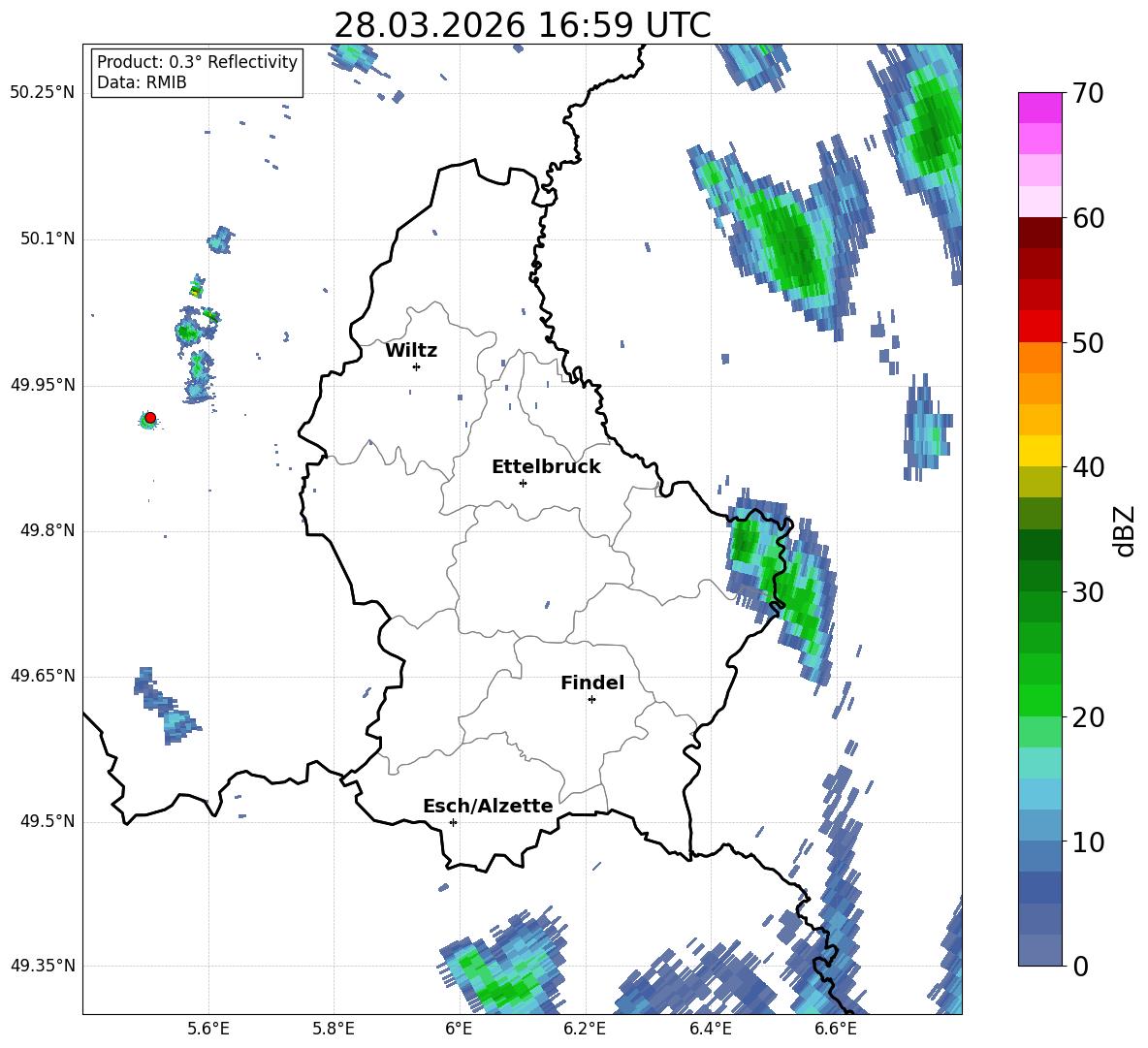
Task: Click the Esch/Alzette station cross marker
Action: click(453, 822)
